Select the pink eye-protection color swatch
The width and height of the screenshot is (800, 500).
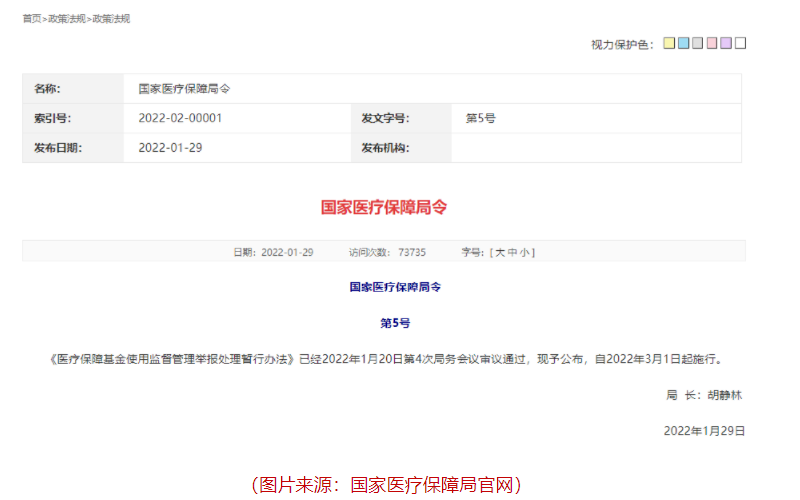[x=712, y=43]
